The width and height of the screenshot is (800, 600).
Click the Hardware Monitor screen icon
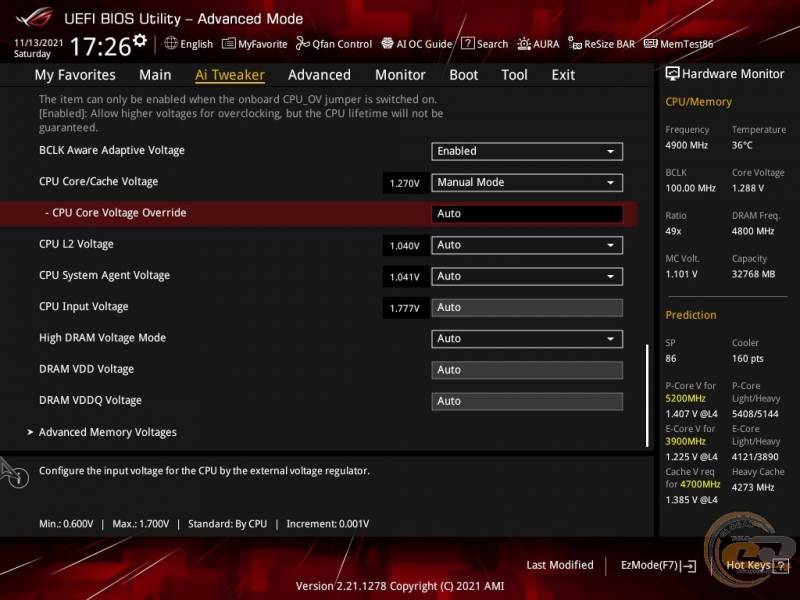click(672, 74)
